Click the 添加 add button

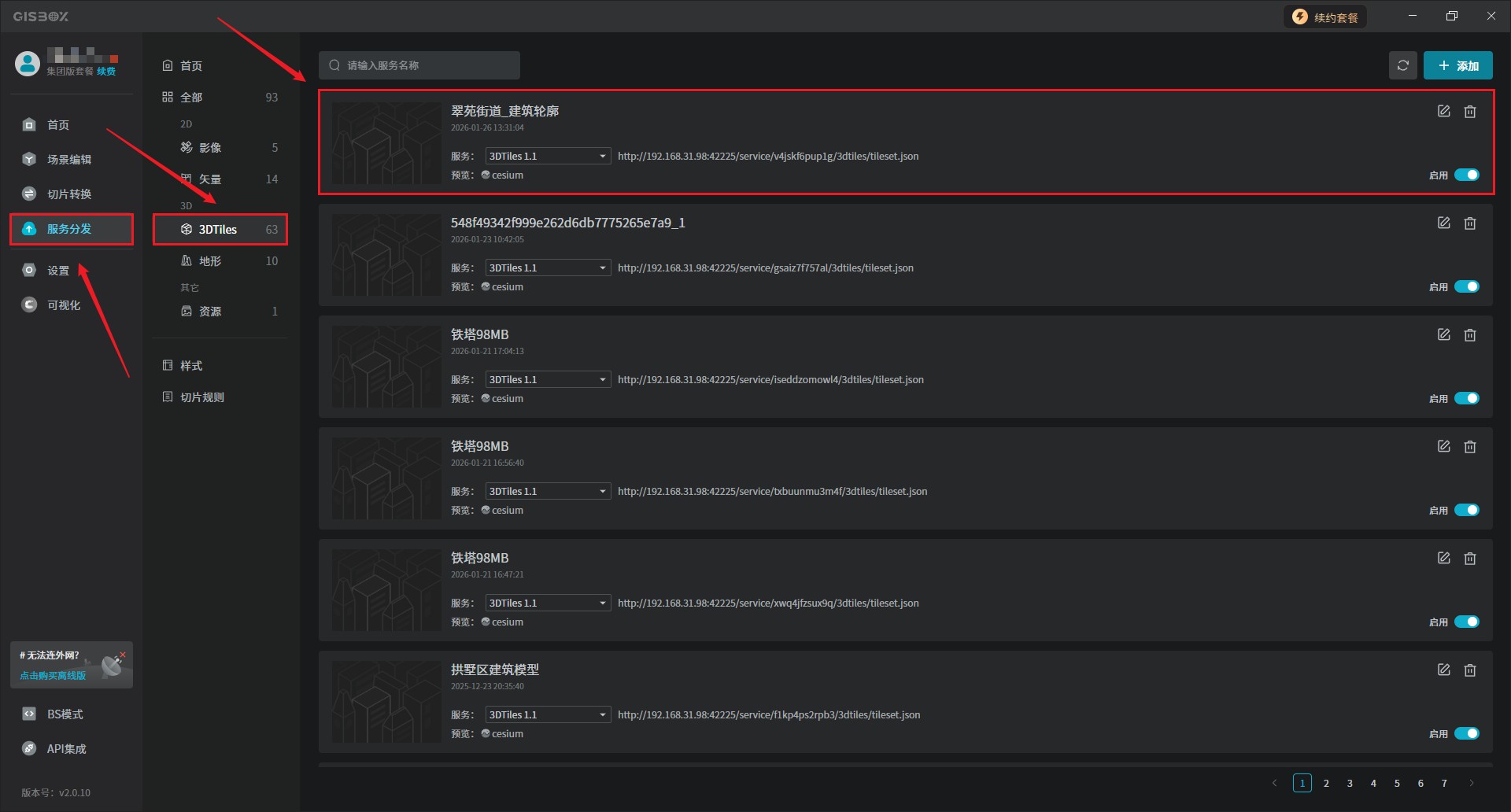[1457, 65]
